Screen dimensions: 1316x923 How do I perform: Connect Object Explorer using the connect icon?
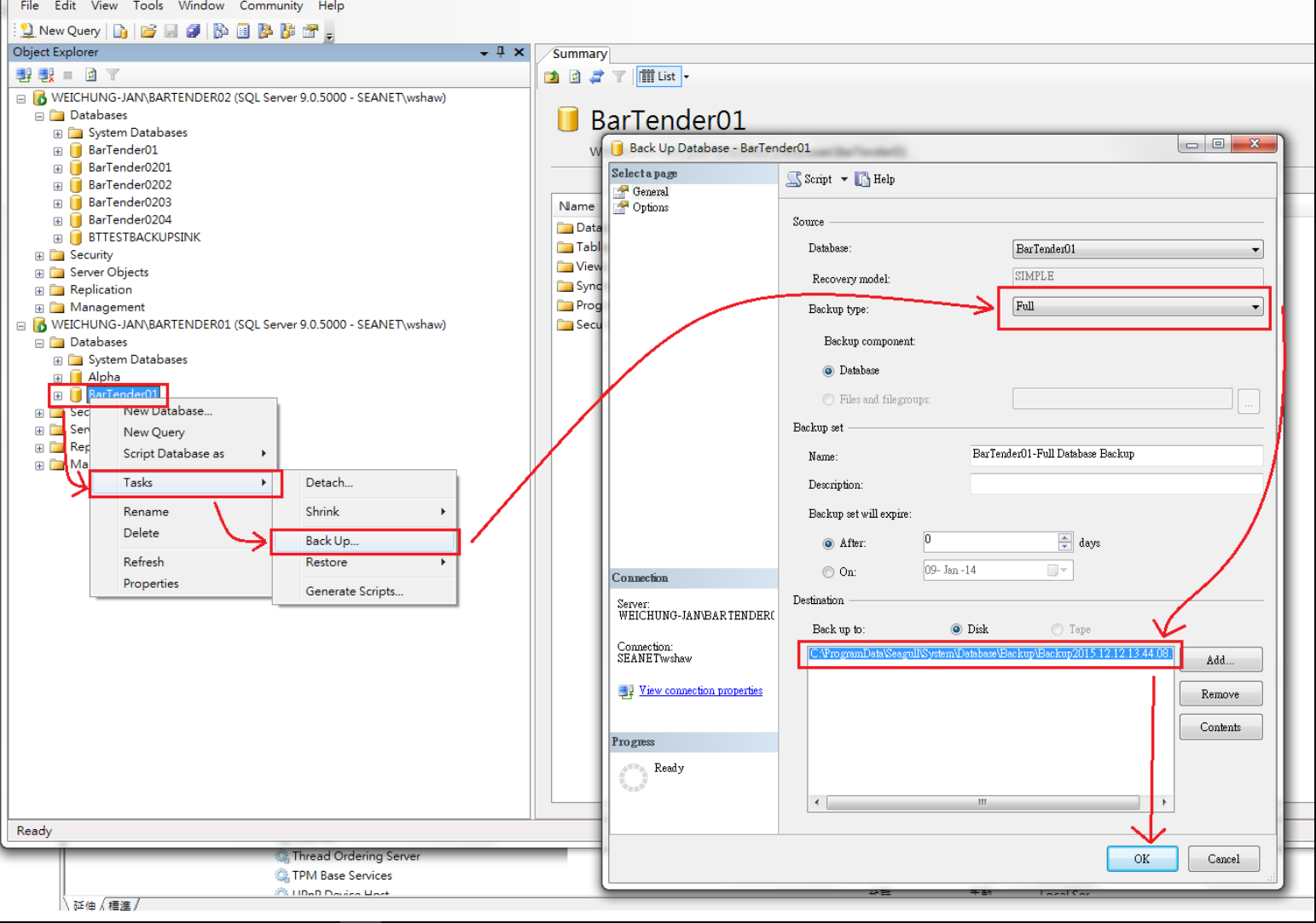(x=24, y=75)
